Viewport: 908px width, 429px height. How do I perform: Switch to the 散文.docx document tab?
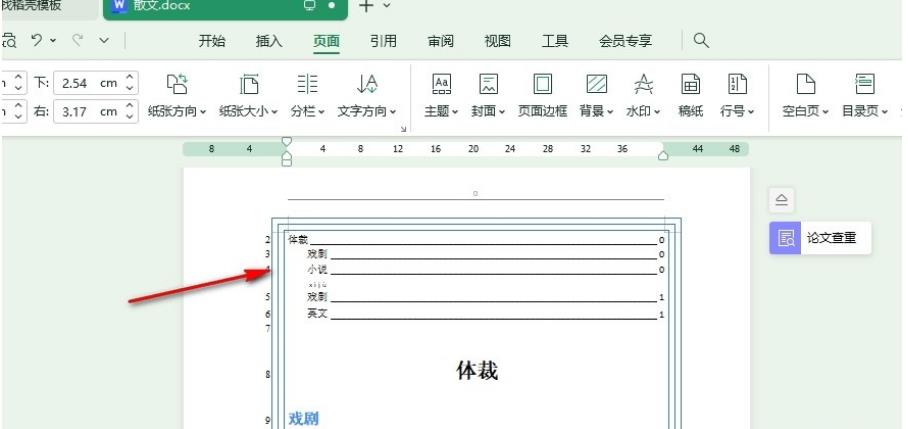coord(225,8)
